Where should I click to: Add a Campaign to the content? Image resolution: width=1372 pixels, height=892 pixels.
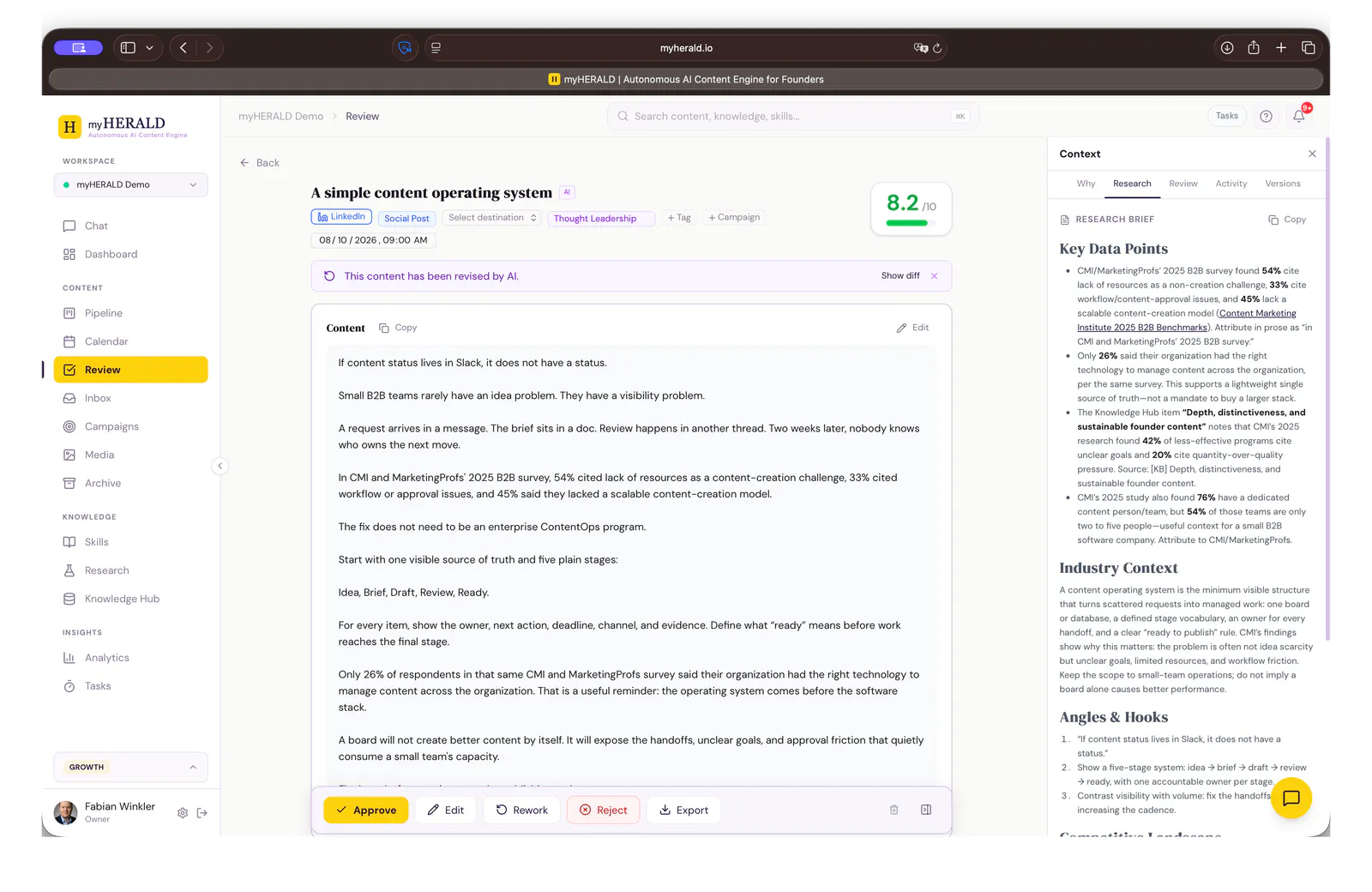point(734,218)
